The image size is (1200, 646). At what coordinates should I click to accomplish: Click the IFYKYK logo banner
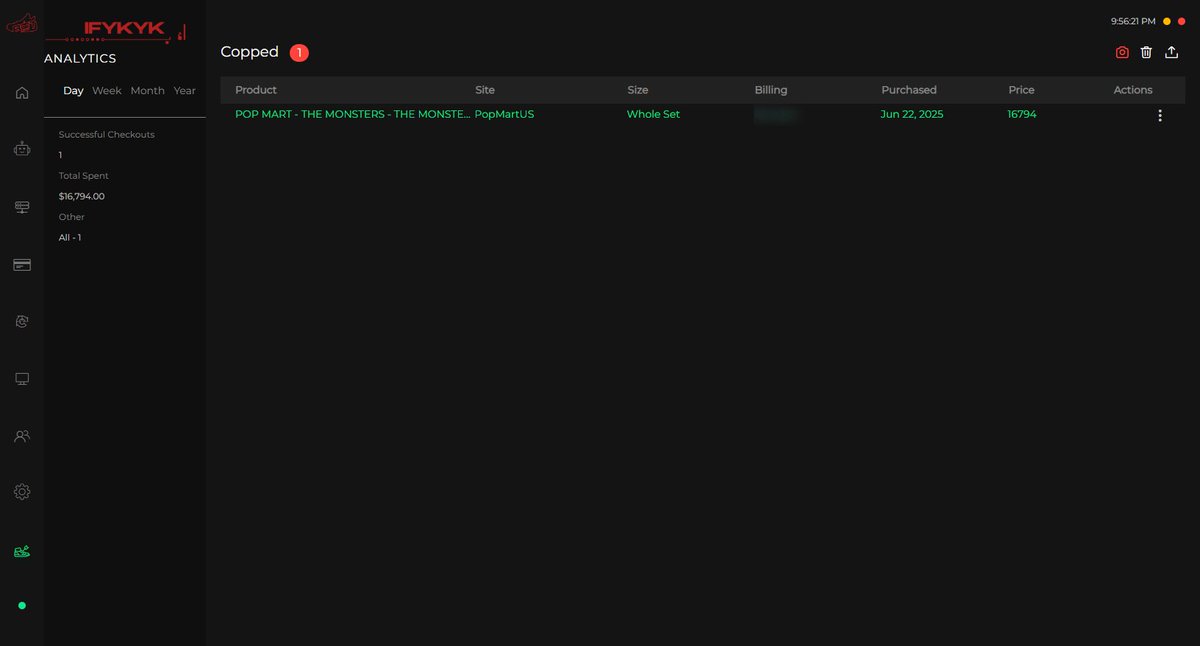point(116,31)
